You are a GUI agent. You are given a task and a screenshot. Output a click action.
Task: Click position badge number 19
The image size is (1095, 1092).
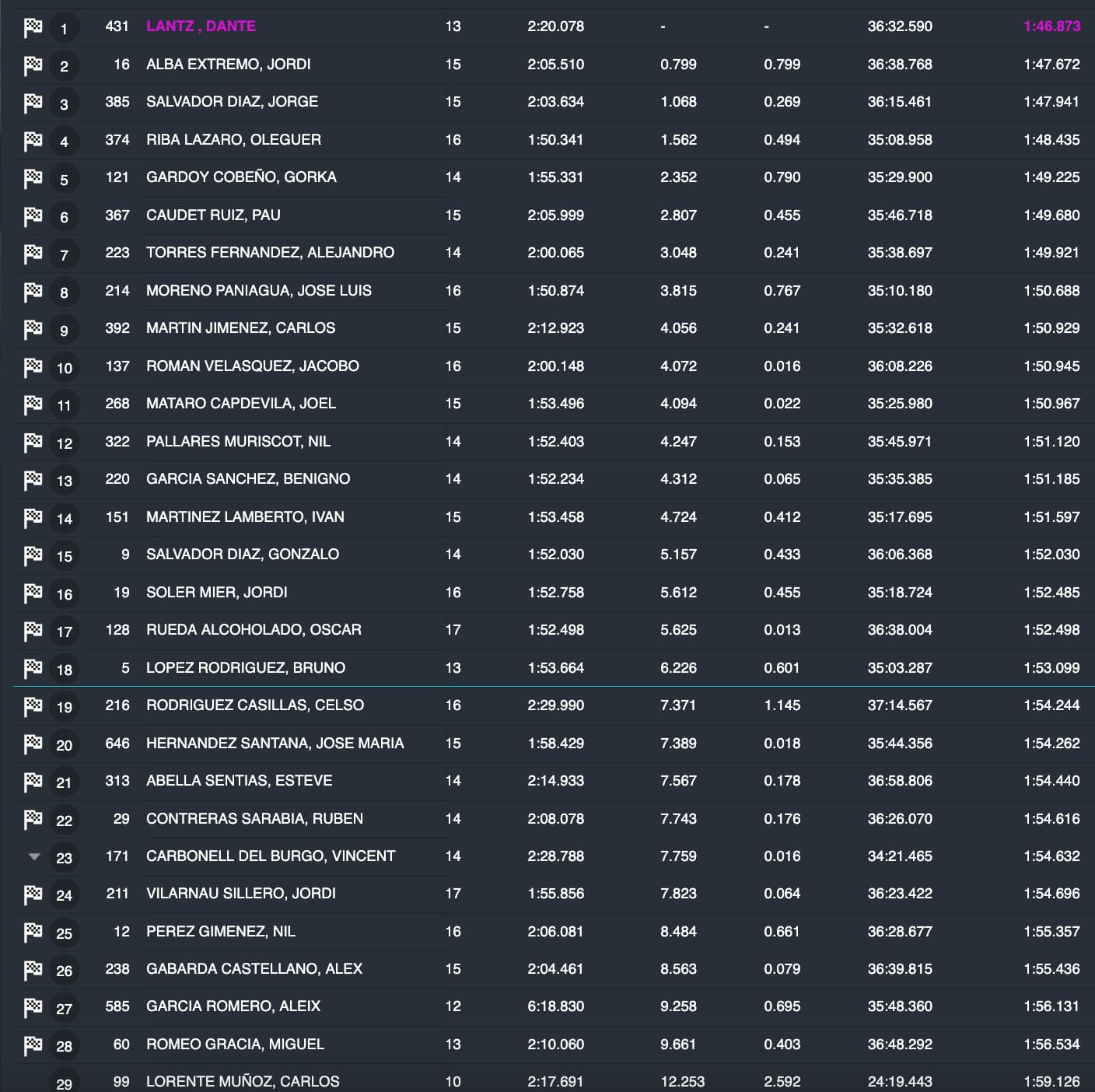pos(64,707)
